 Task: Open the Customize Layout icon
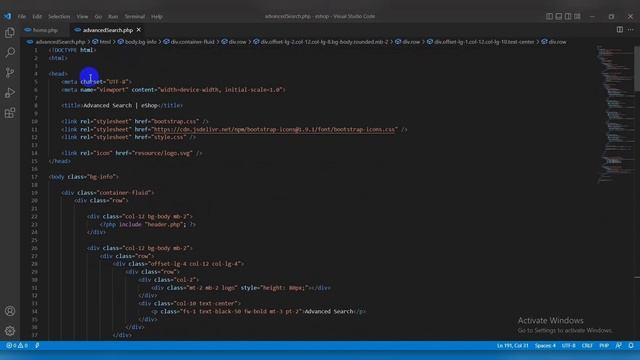(577, 16)
